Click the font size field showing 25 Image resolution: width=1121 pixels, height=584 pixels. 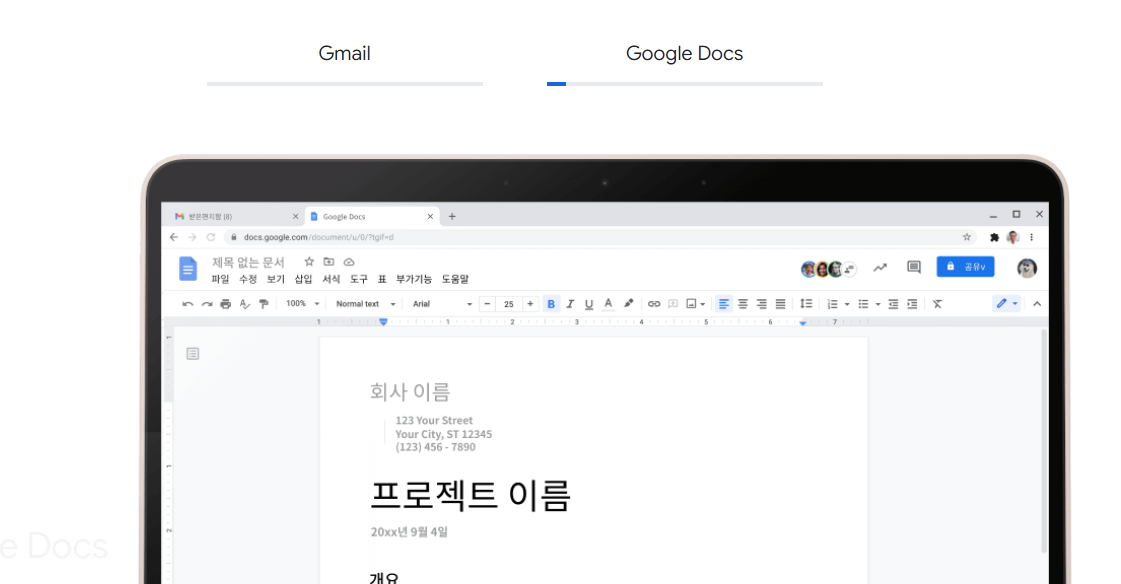point(508,304)
